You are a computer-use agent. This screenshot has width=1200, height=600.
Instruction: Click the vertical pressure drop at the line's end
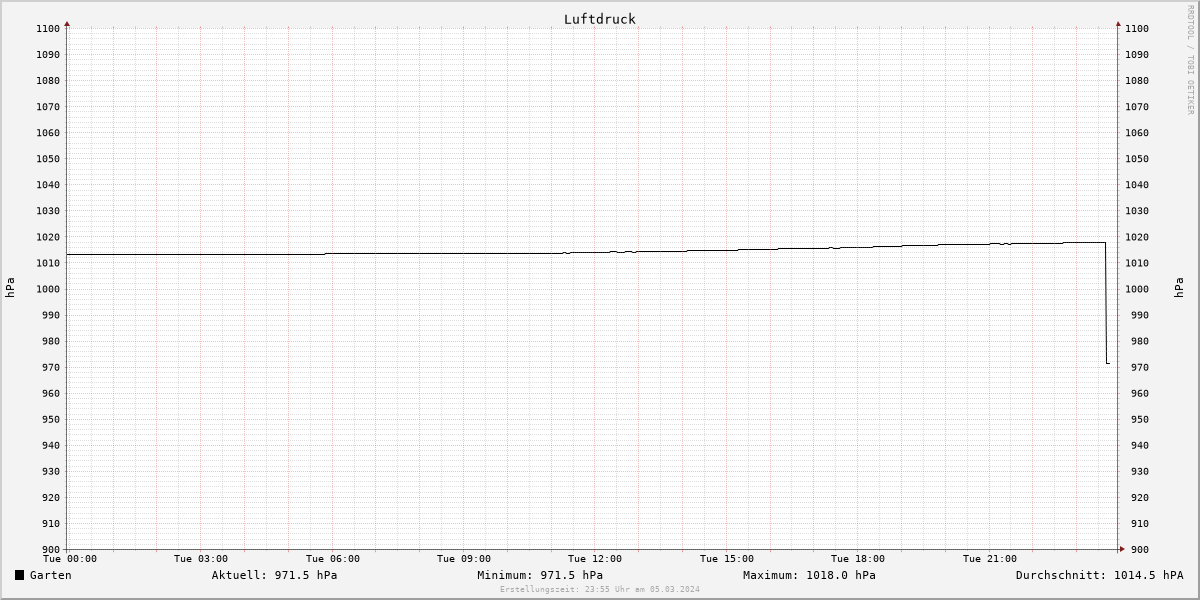click(x=1105, y=303)
